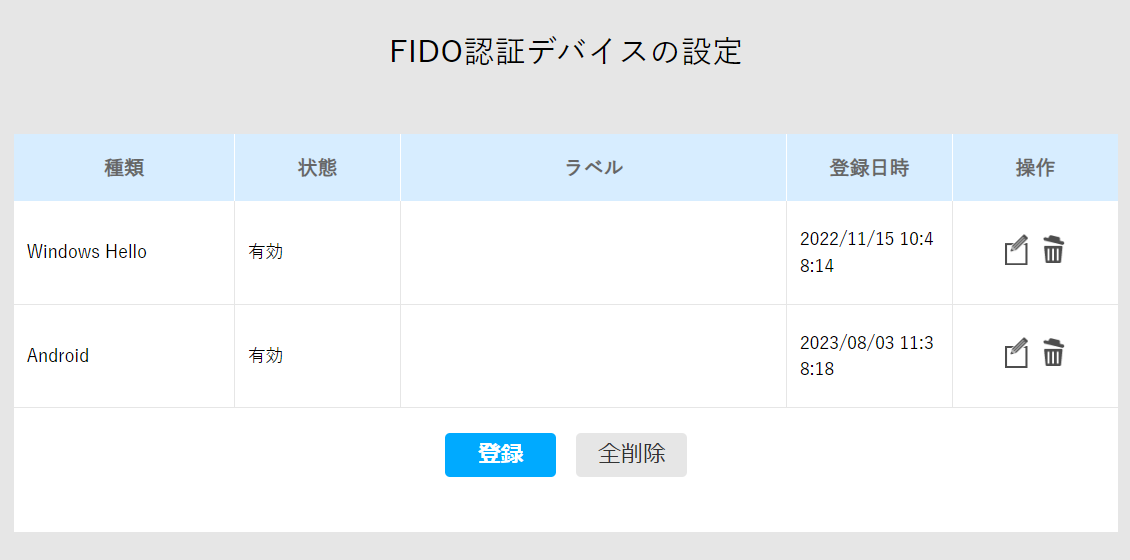Screen dimensions: 1130x560
Task: Click the empty label cell for Windows Hello
Action: pos(593,252)
